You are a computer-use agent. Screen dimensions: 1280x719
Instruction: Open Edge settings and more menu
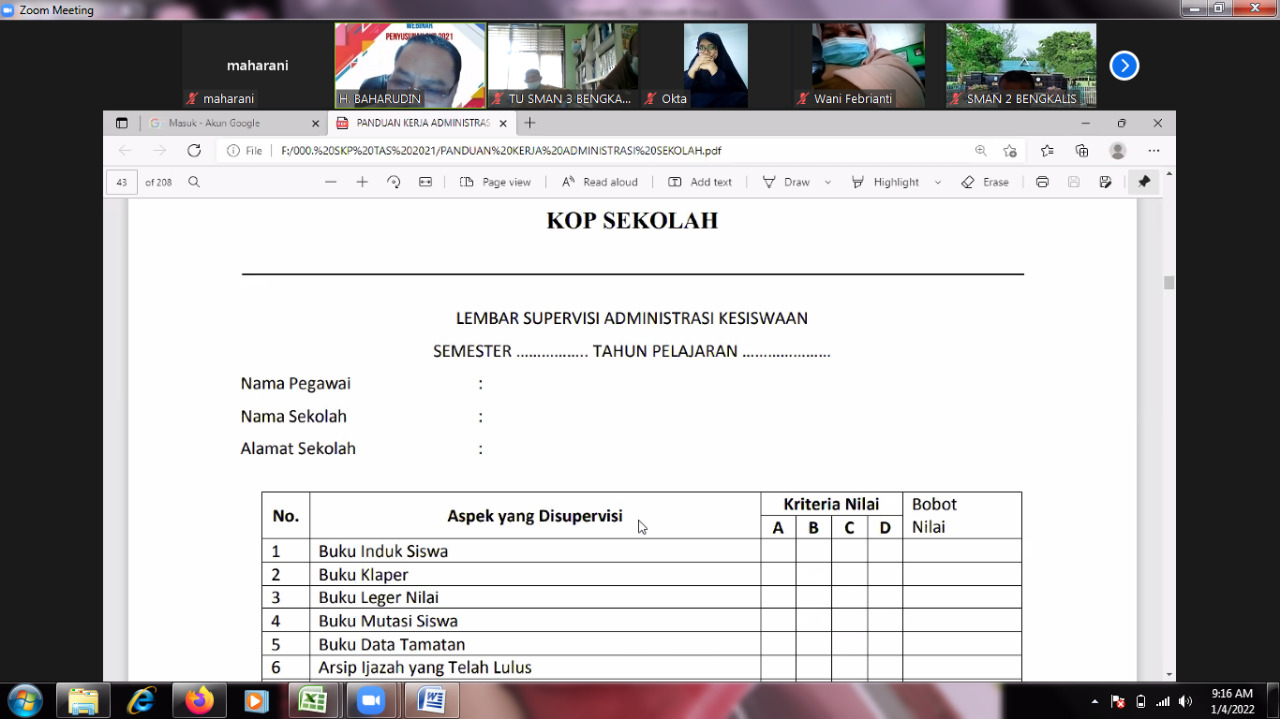(x=1154, y=151)
